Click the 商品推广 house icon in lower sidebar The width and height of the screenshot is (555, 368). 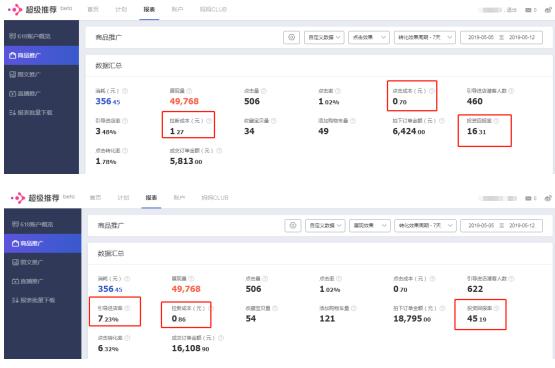pos(15,243)
